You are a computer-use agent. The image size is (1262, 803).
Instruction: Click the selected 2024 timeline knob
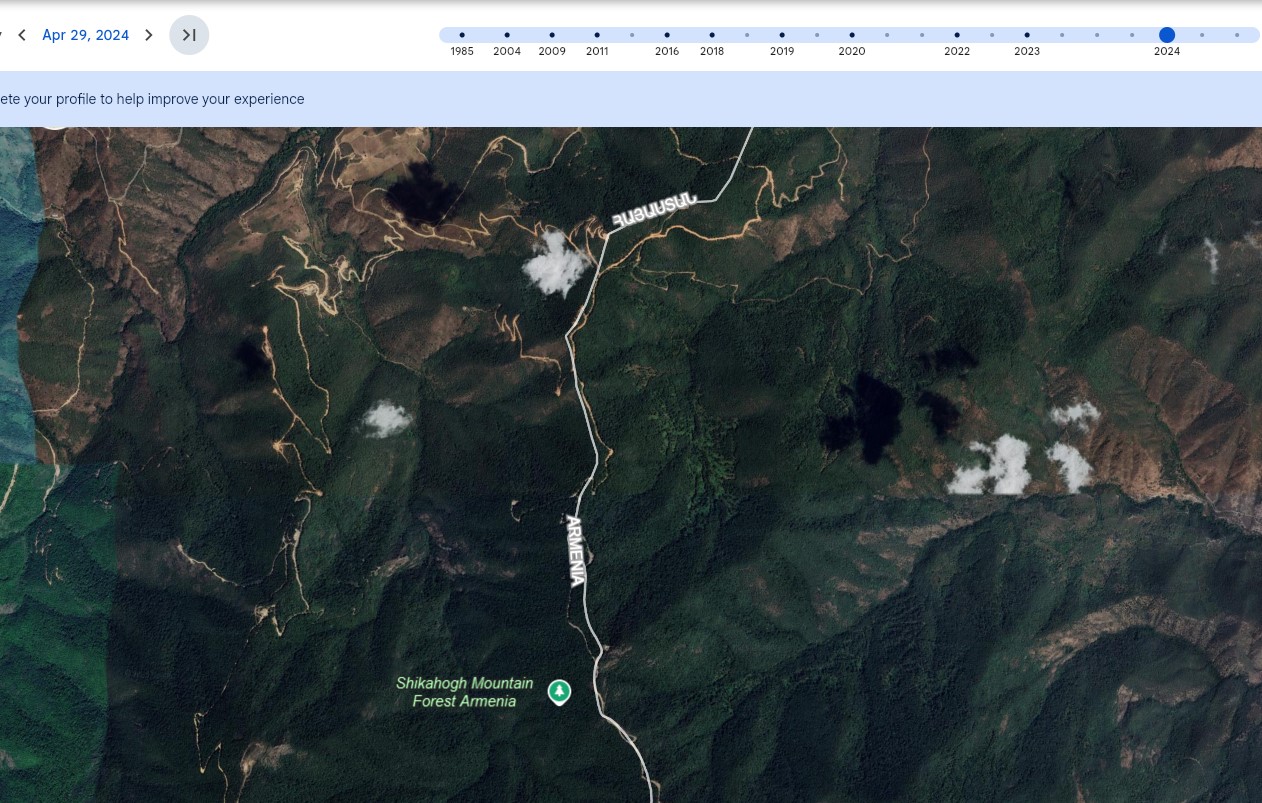tap(1167, 35)
